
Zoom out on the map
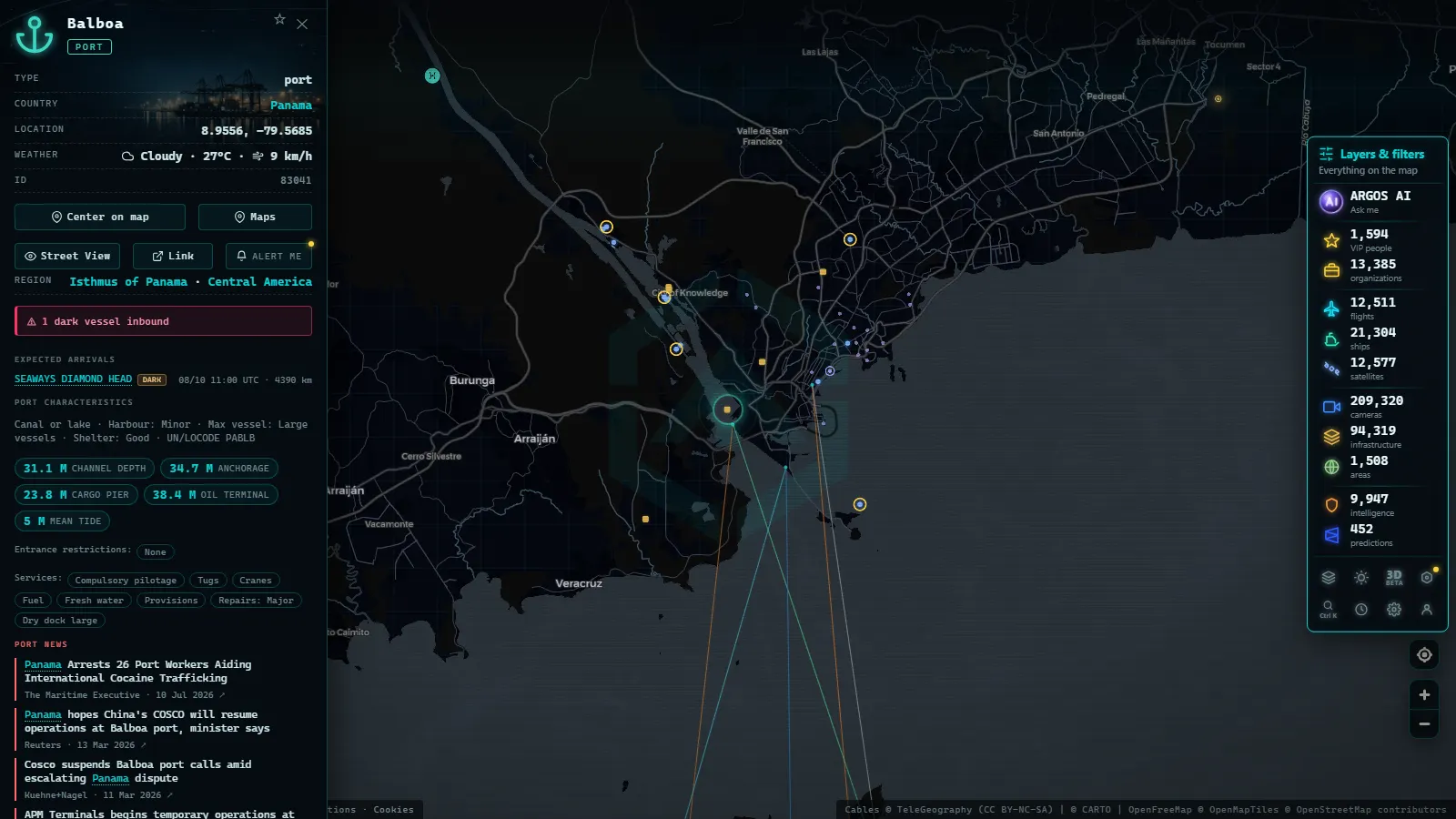click(1424, 724)
